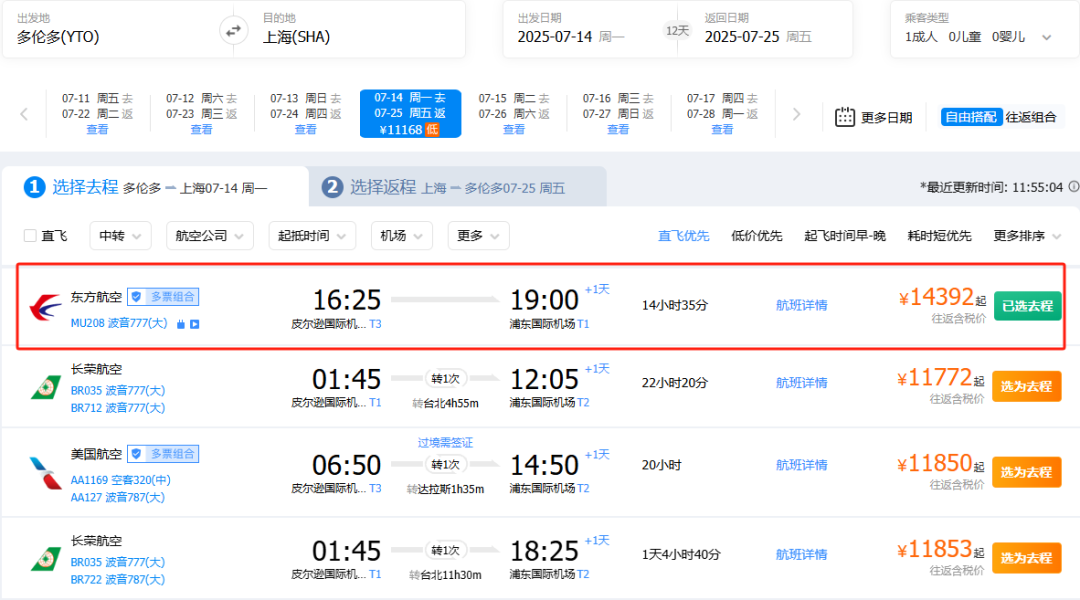Viewport: 1080px width, 600px height.
Task: Click the 1天4小时40分 duration text
Action: click(681, 555)
